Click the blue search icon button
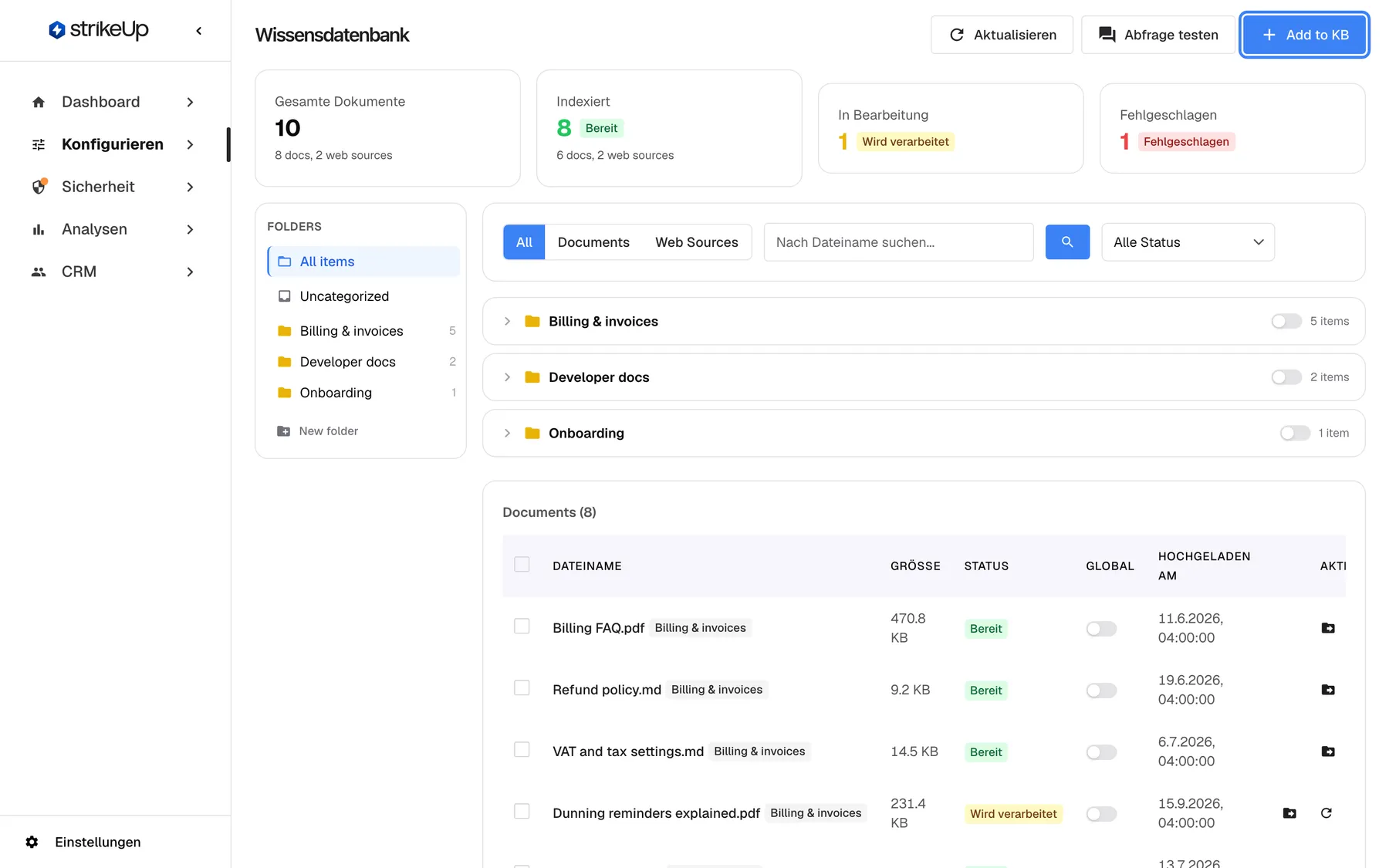1389x868 pixels. 1067,242
